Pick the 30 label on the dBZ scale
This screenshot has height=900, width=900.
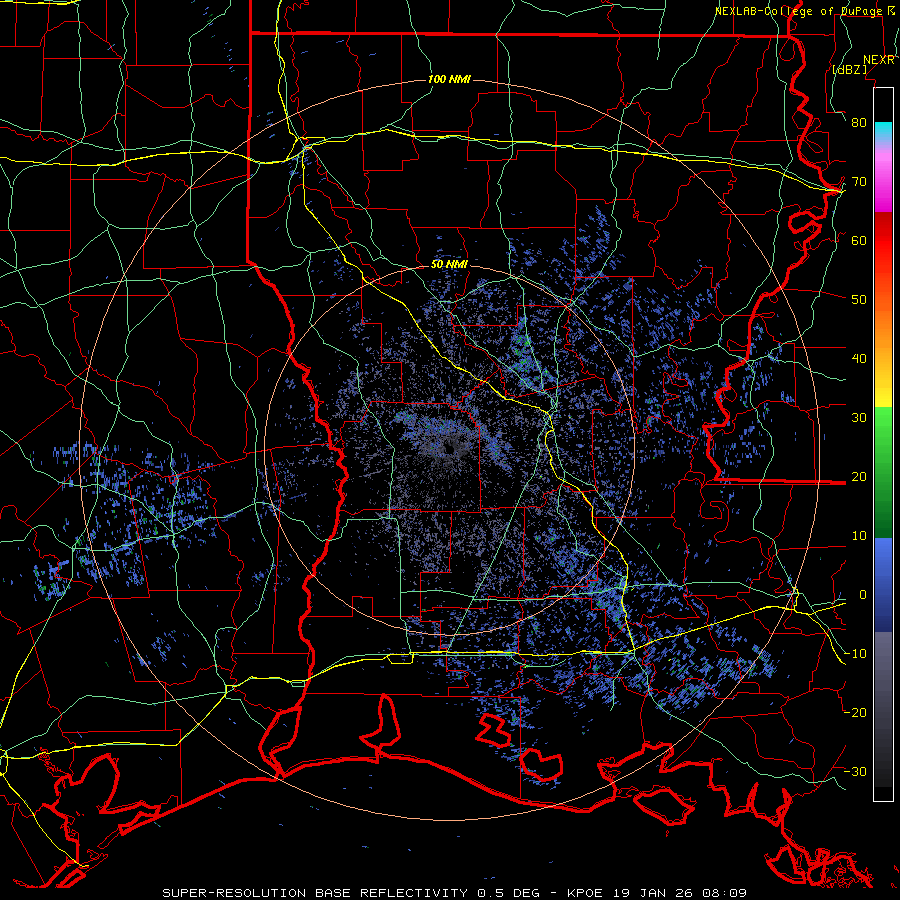click(x=859, y=418)
